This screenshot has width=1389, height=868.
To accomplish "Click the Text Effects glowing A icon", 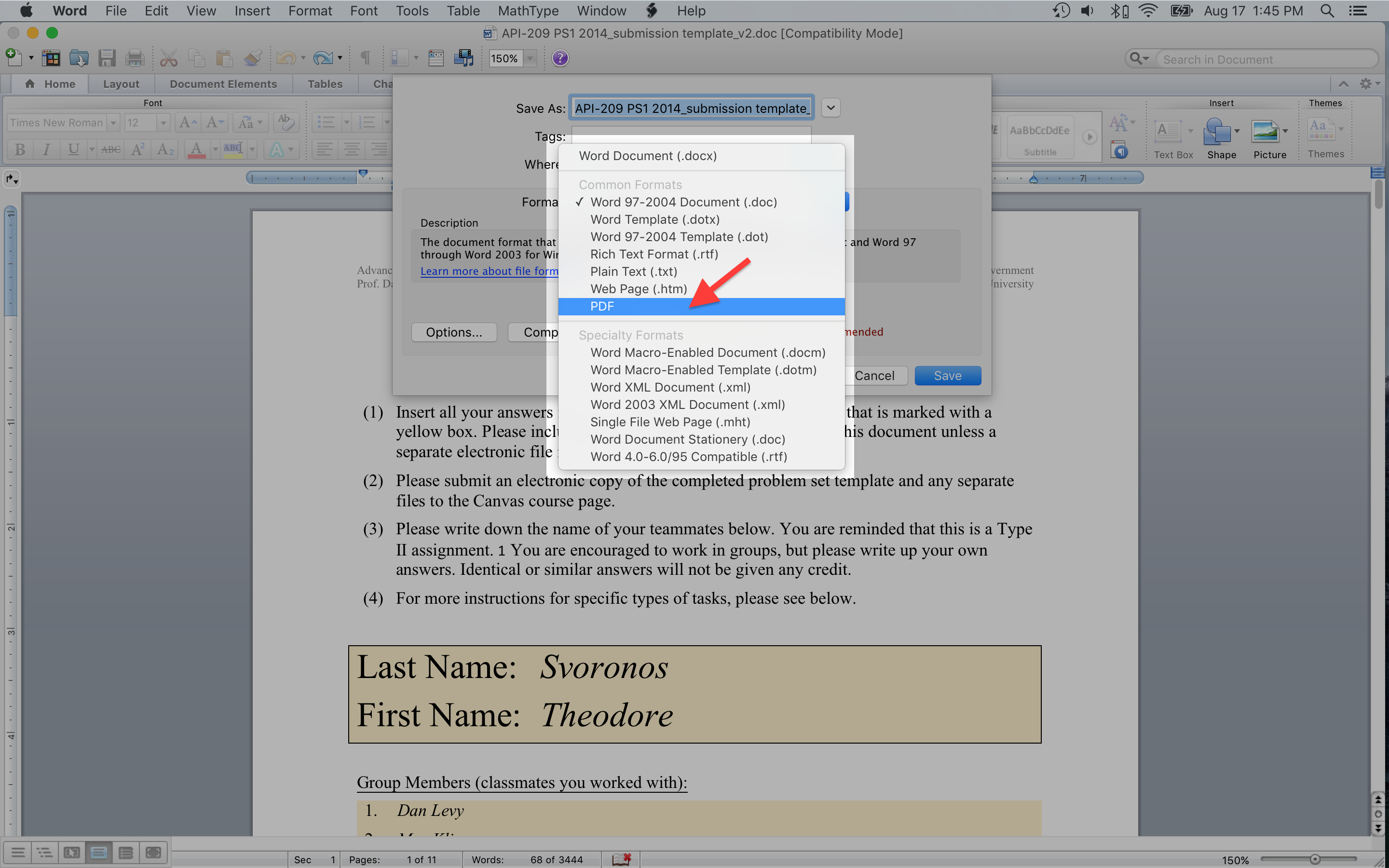I will 277,150.
